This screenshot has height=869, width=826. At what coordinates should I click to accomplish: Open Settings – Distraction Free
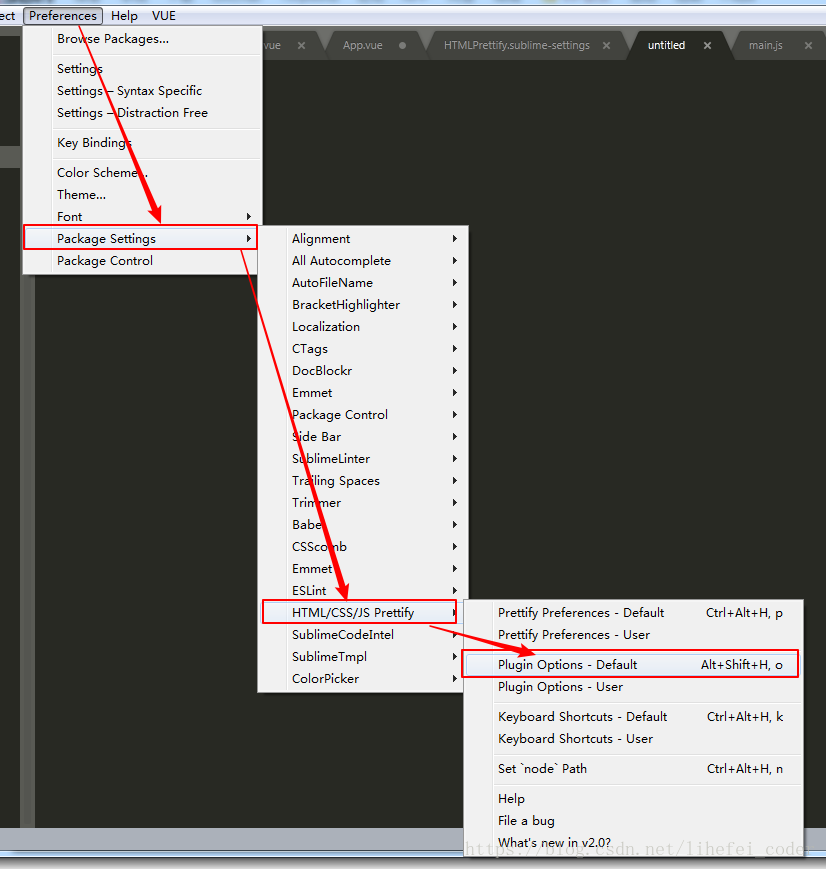point(142,113)
